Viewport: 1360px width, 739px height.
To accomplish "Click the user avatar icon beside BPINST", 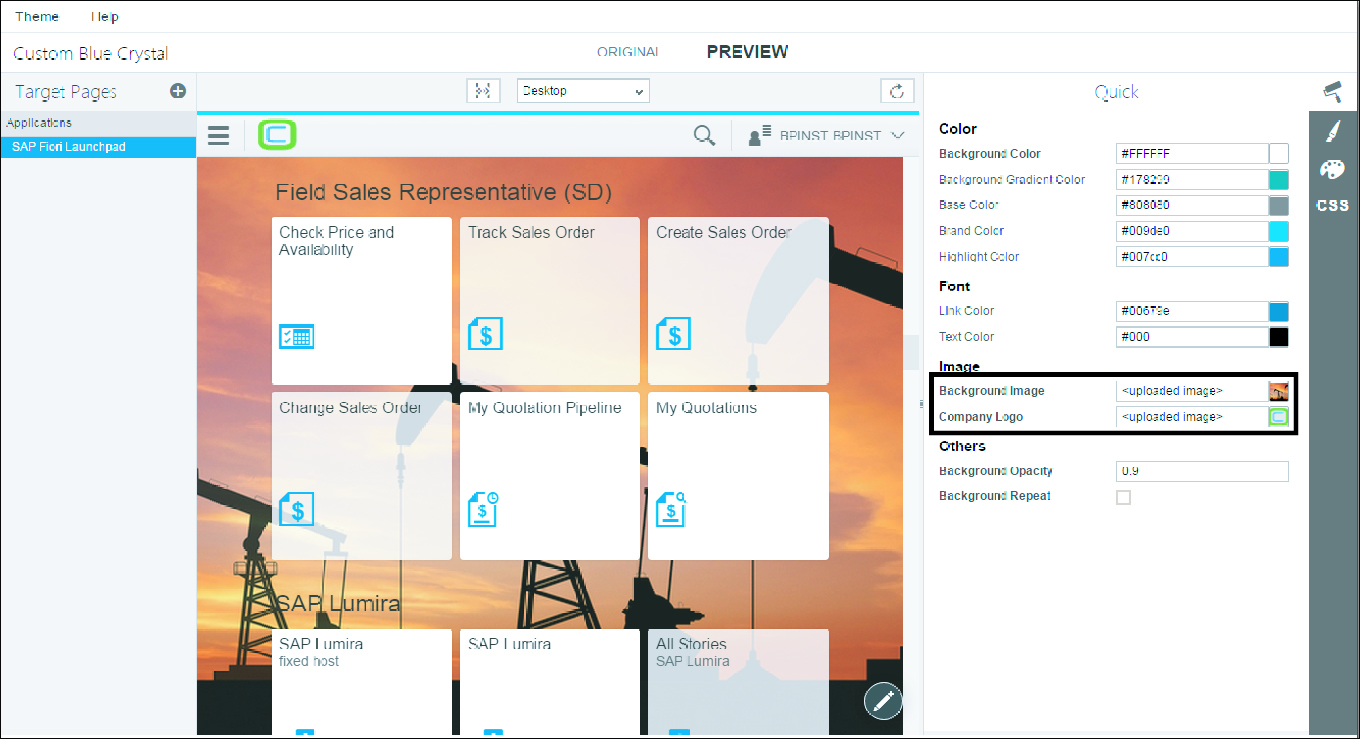I will [760, 135].
